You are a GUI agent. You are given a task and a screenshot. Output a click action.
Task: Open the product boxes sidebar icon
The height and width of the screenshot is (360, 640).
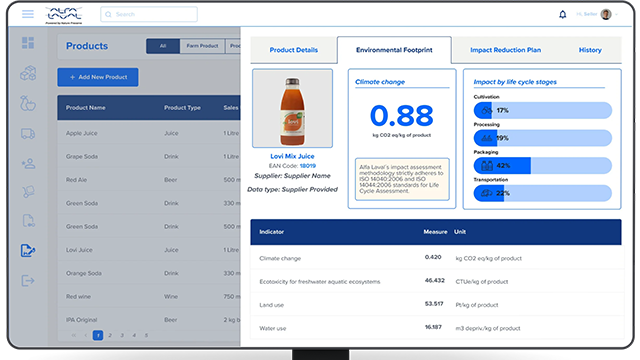pos(28,73)
